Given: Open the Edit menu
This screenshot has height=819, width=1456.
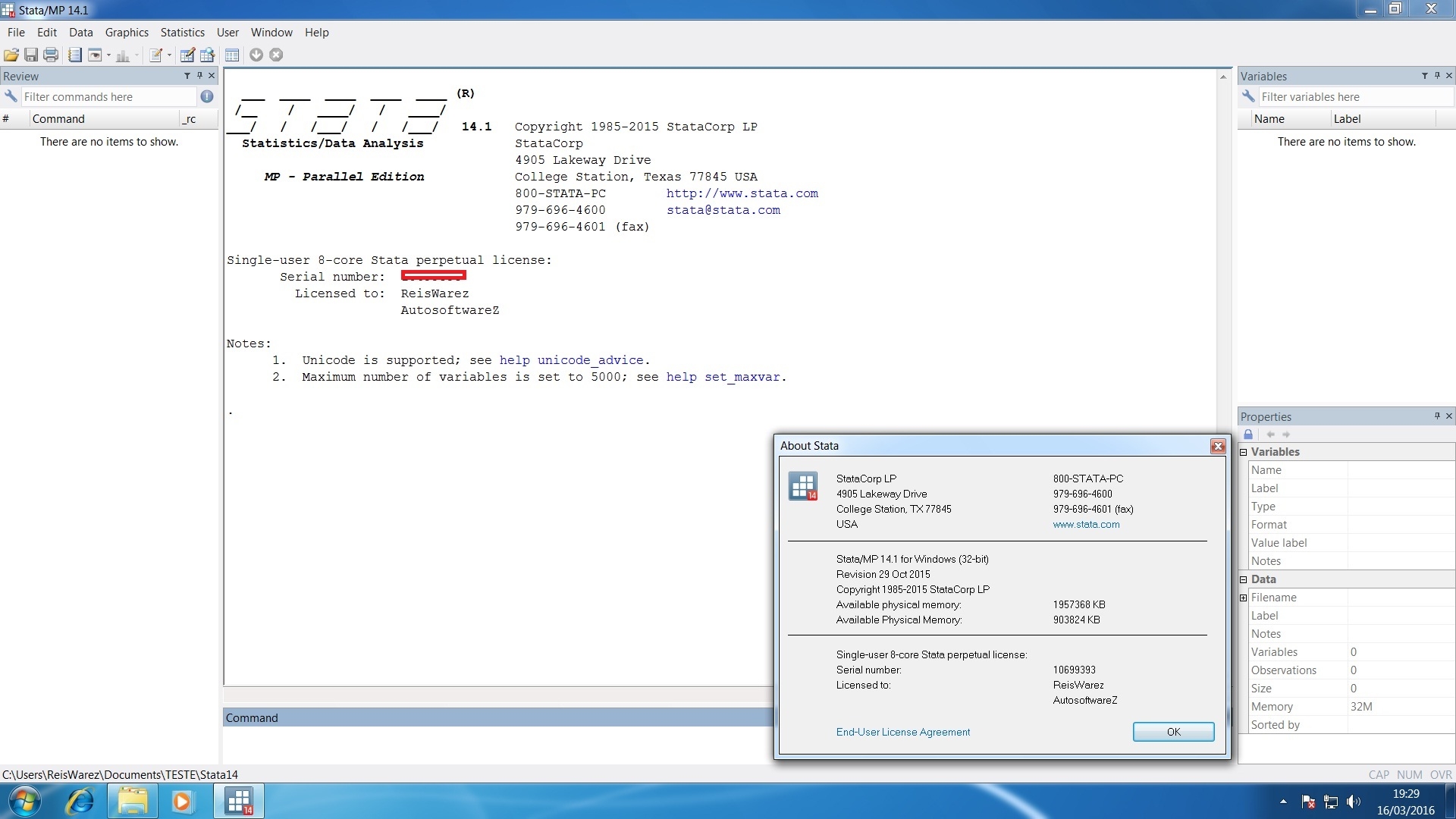Looking at the screenshot, I should click(x=47, y=33).
